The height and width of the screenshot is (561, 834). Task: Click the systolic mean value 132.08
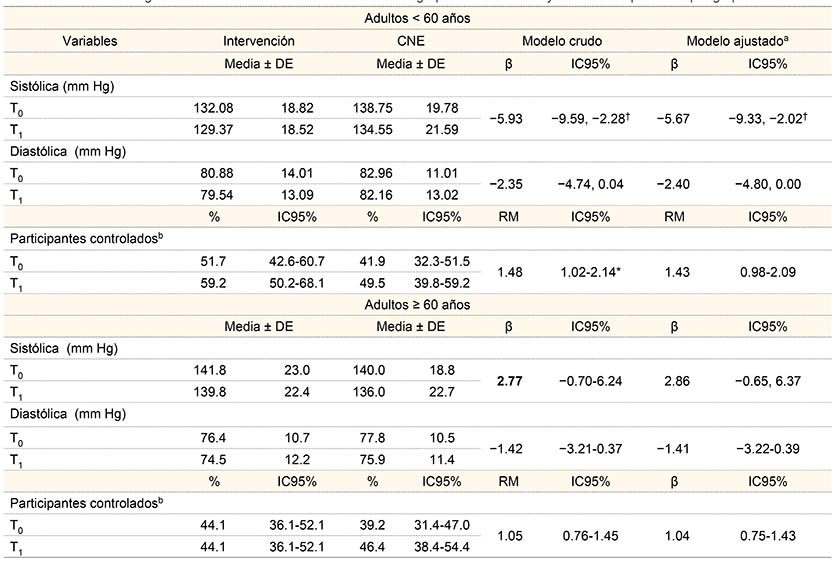pyautogui.click(x=216, y=108)
